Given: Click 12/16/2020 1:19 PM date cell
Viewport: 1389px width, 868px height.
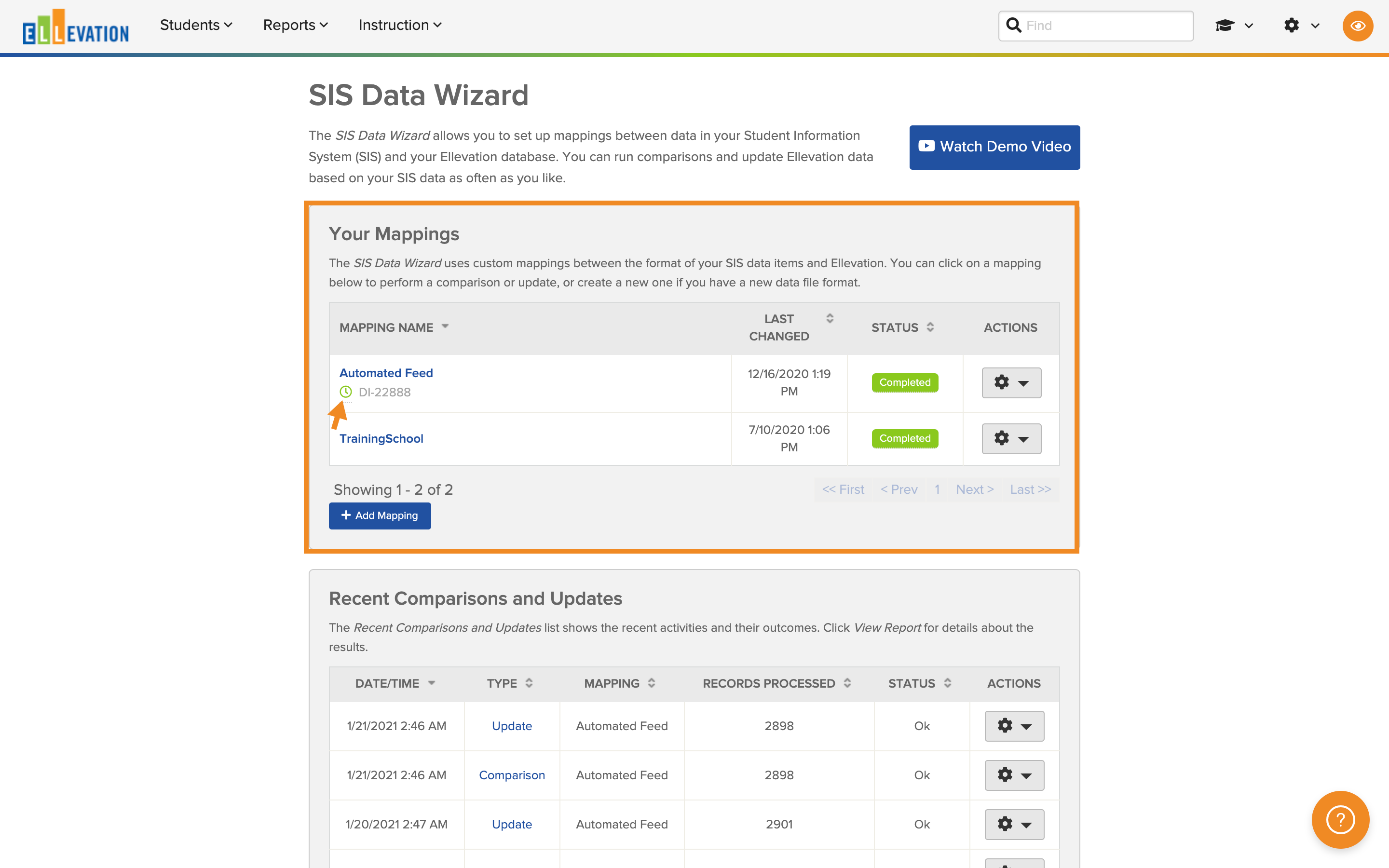Looking at the screenshot, I should [789, 382].
